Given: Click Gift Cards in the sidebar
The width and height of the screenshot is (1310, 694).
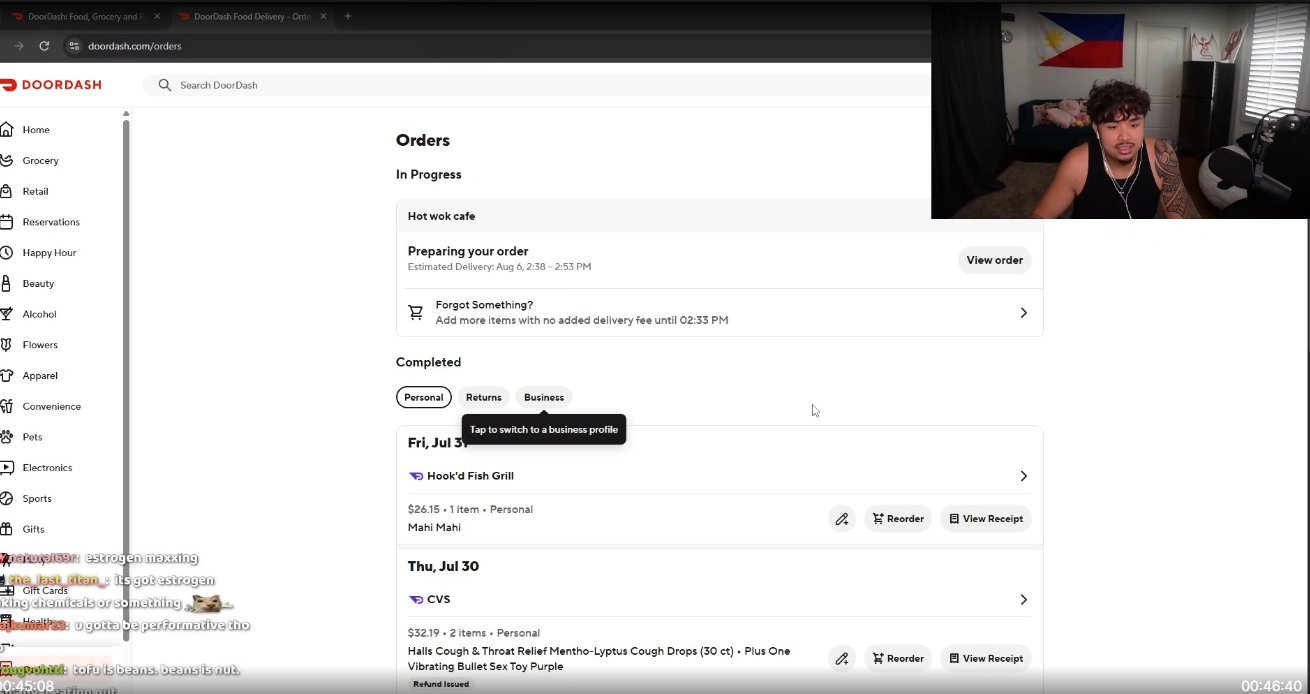Looking at the screenshot, I should [45, 591].
